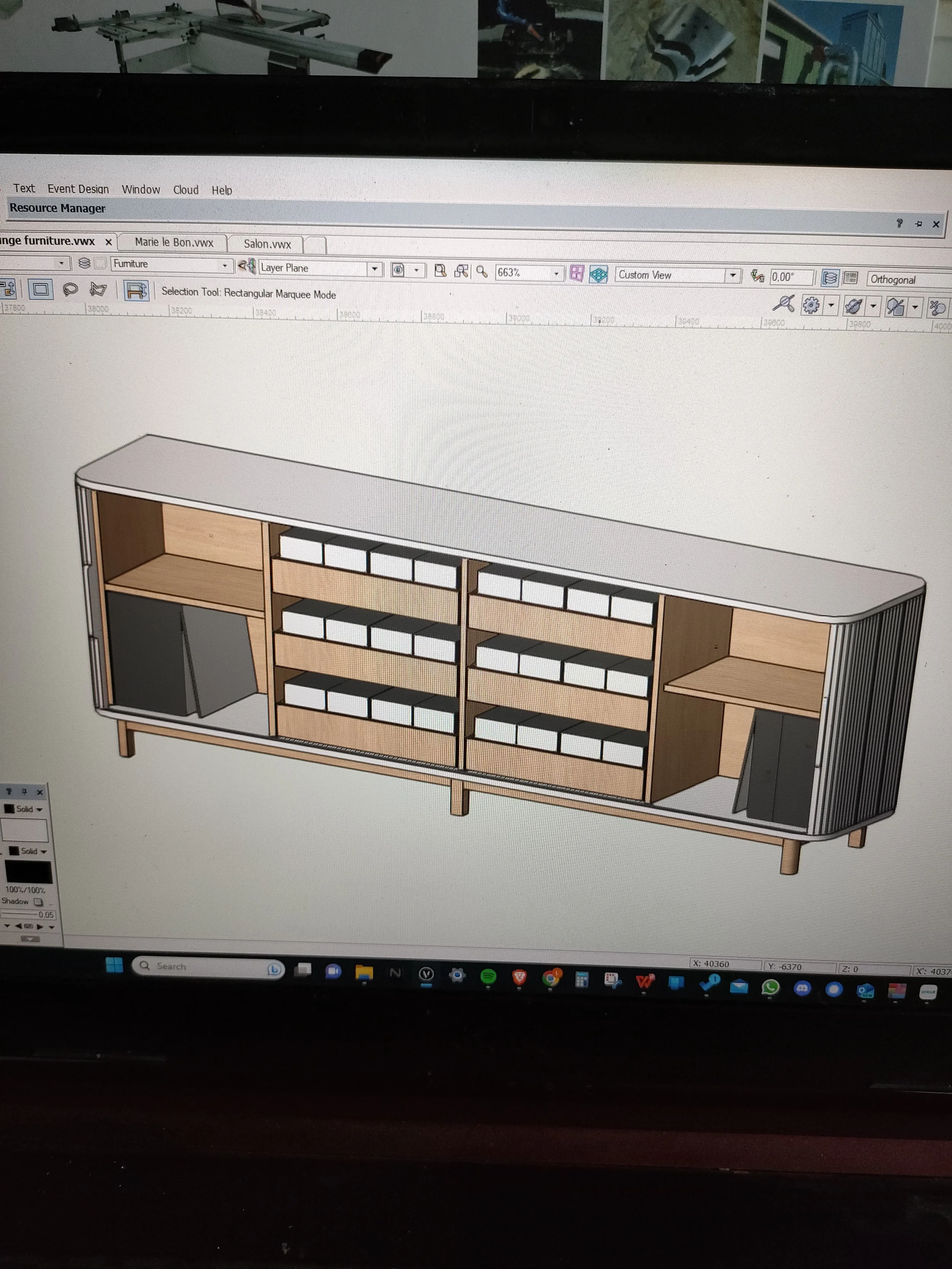Click the left arrowhead marker in Attributes
Image resolution: width=952 pixels, height=1269 pixels.
[x=18, y=926]
